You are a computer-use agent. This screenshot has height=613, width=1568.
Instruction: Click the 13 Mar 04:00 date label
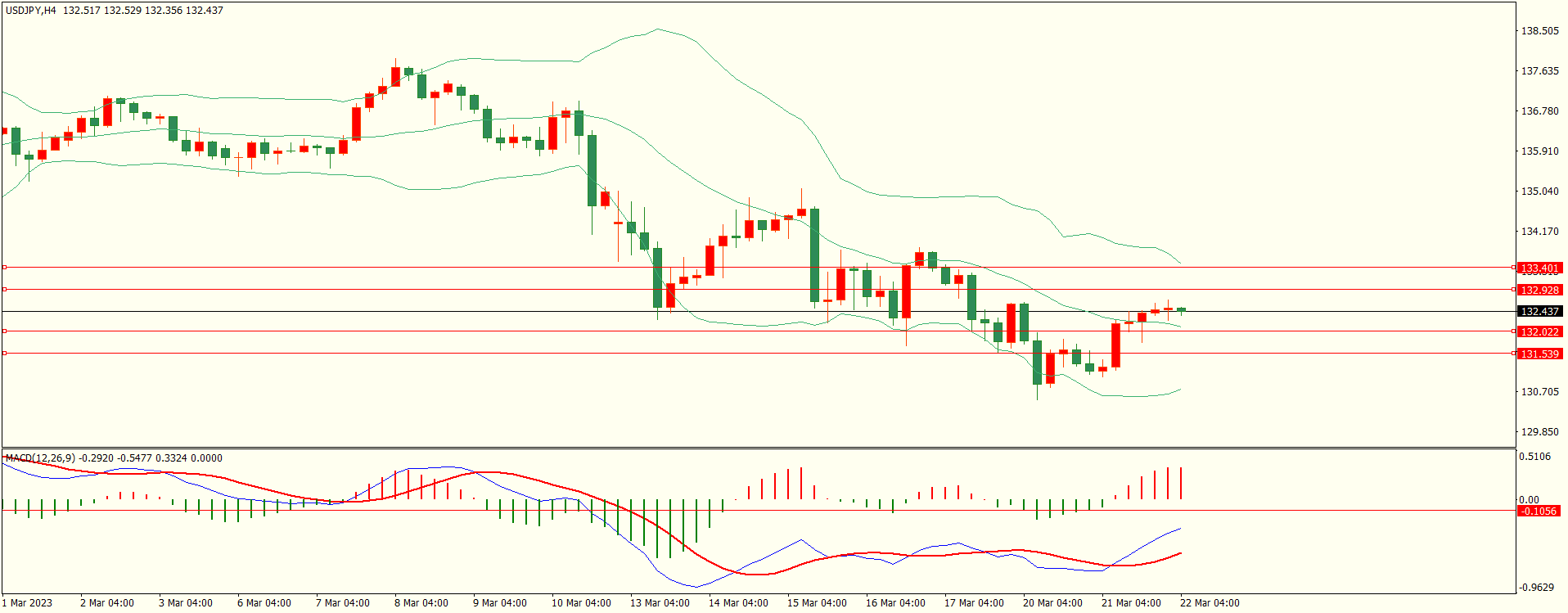(x=660, y=603)
